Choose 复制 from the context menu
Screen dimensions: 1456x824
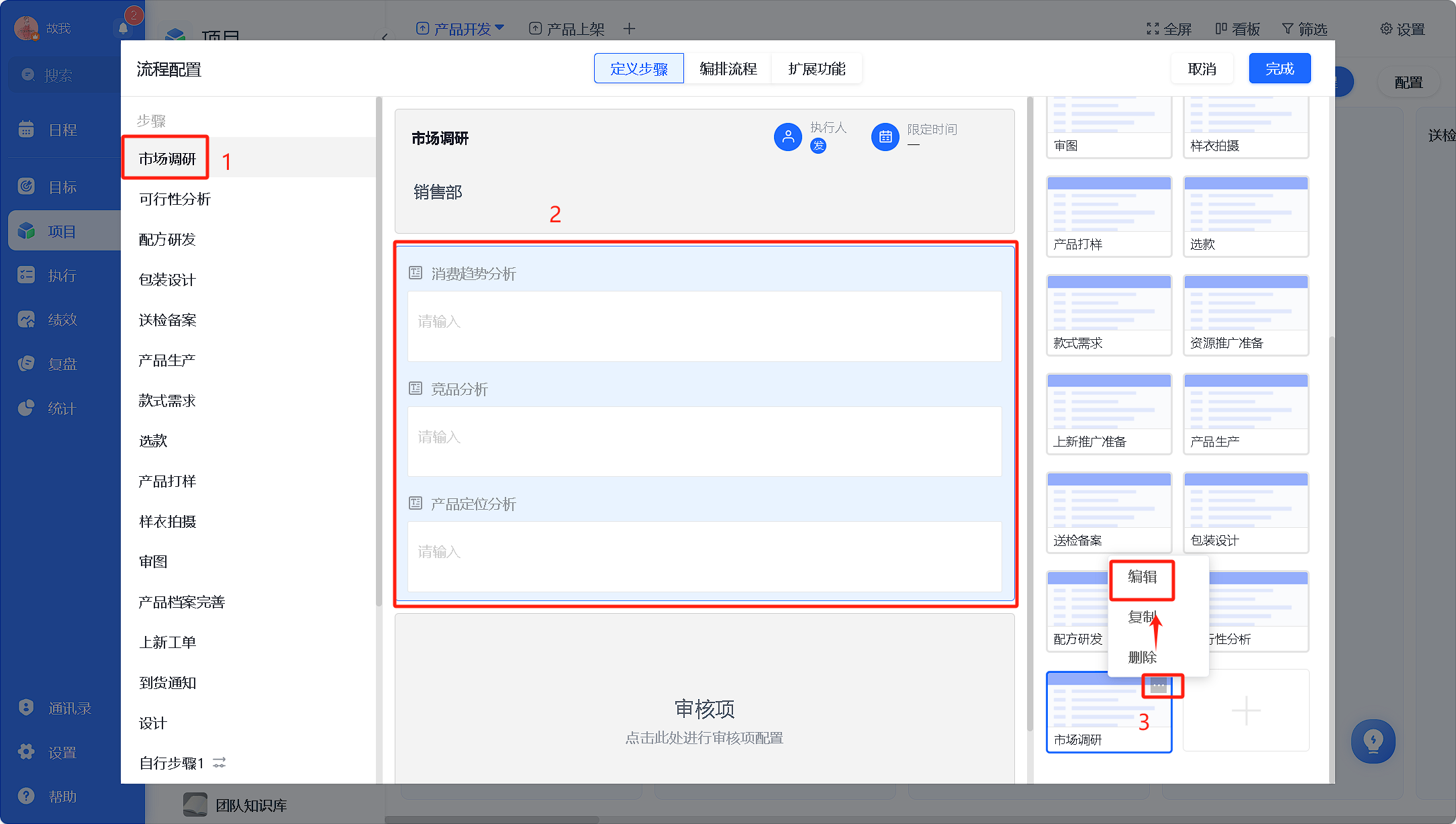[1142, 616]
